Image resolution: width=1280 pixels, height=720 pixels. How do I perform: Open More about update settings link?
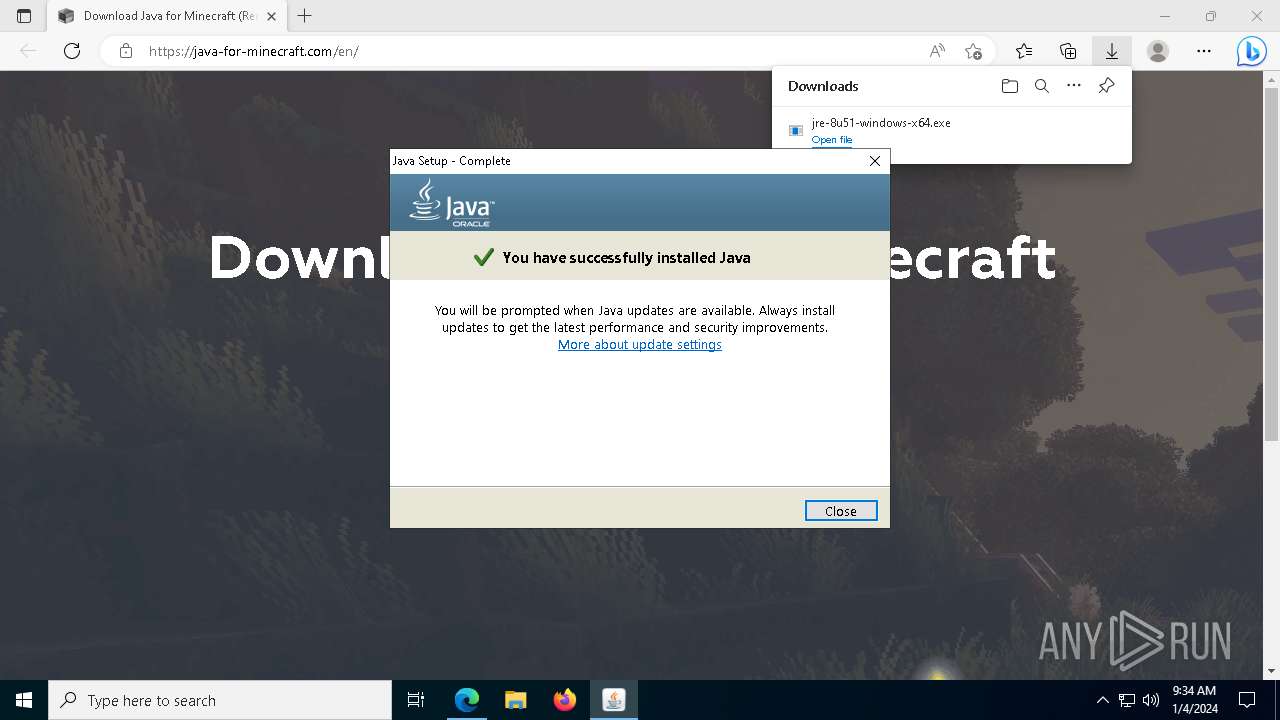click(640, 344)
